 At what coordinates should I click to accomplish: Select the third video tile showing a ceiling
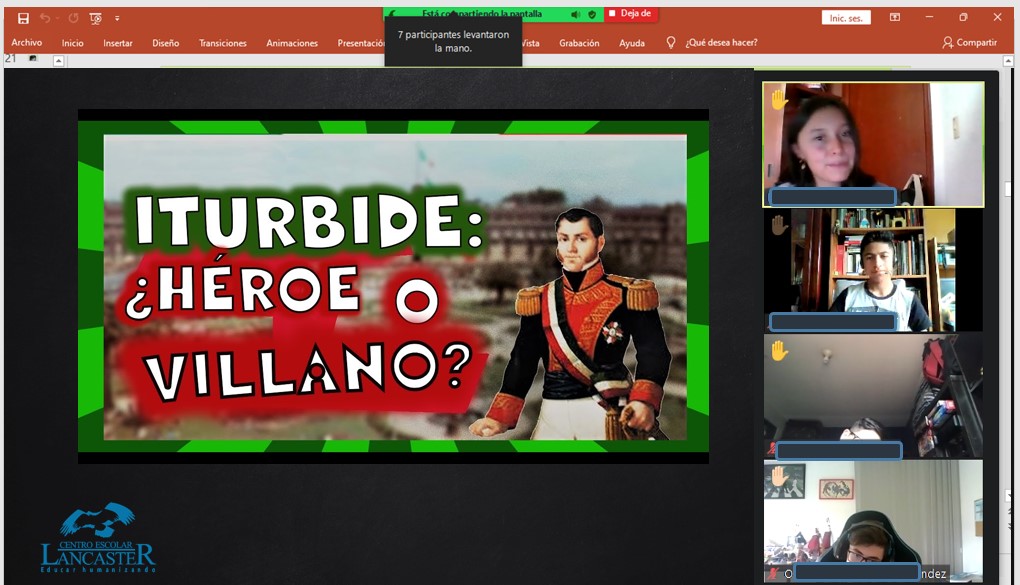pyautogui.click(x=873, y=396)
